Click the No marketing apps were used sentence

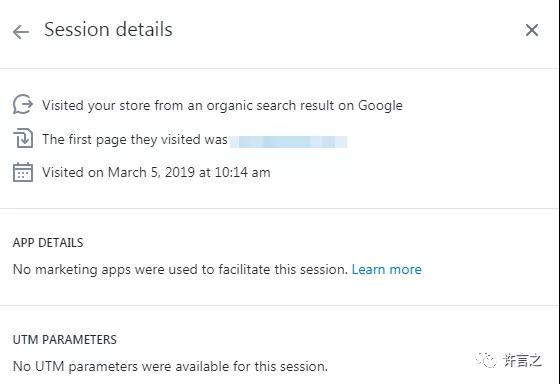(x=180, y=269)
